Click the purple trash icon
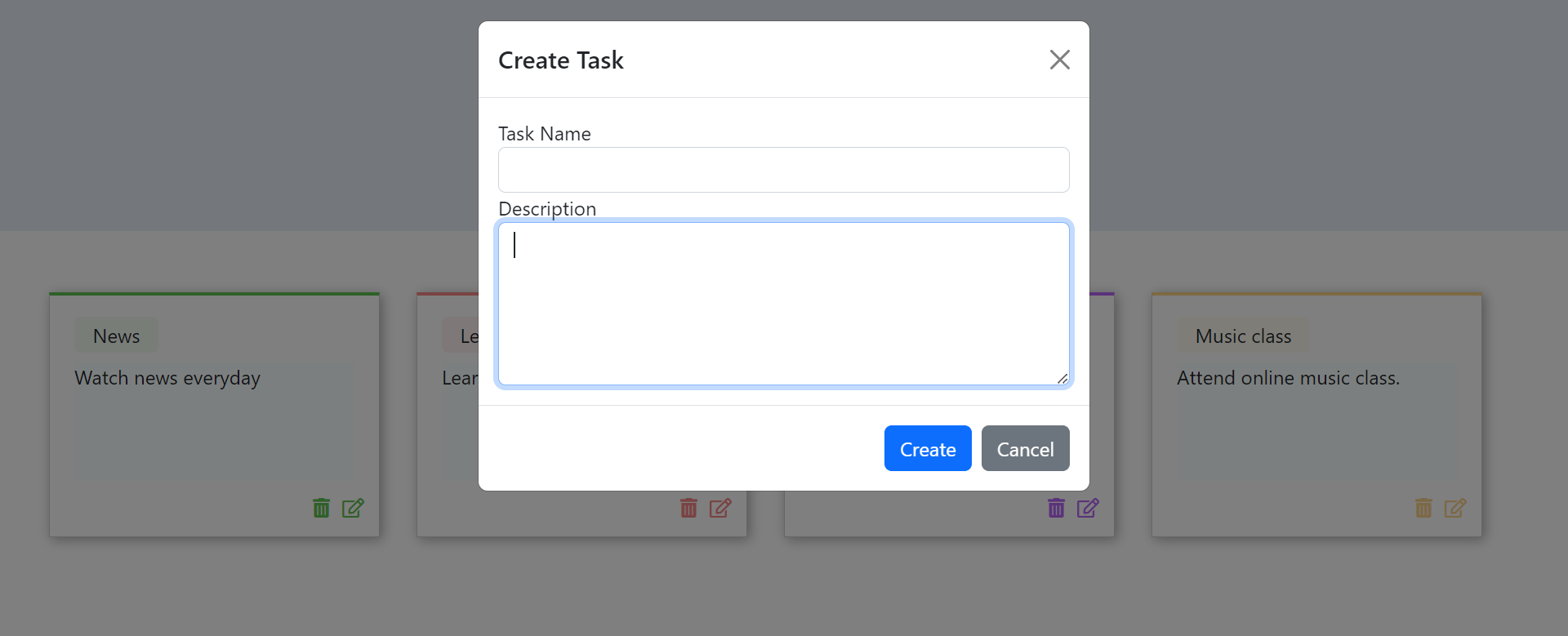The width and height of the screenshot is (1568, 636). click(x=1056, y=508)
